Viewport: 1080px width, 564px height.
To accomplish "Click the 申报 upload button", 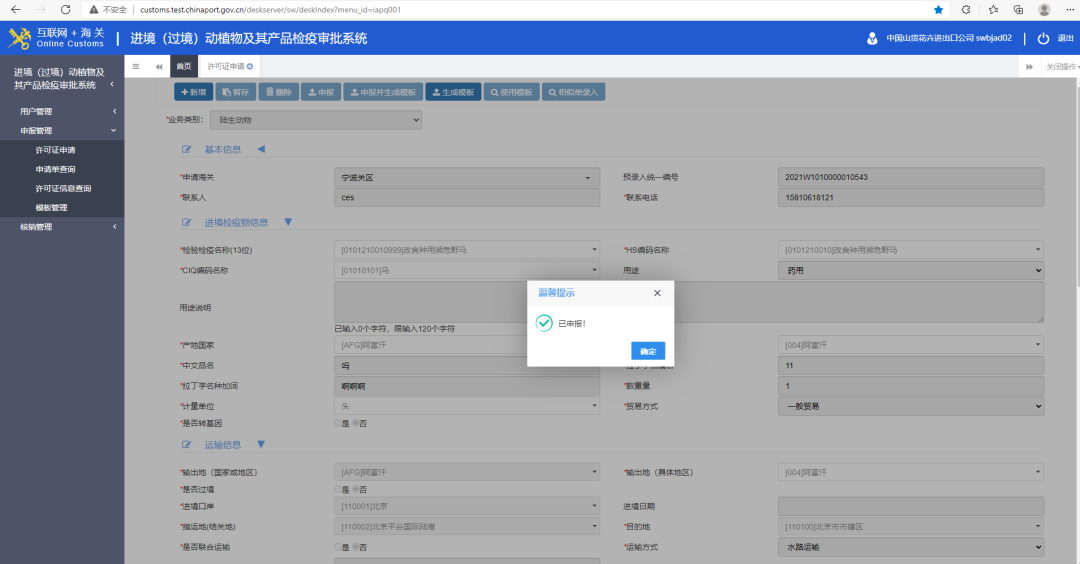I will [321, 92].
